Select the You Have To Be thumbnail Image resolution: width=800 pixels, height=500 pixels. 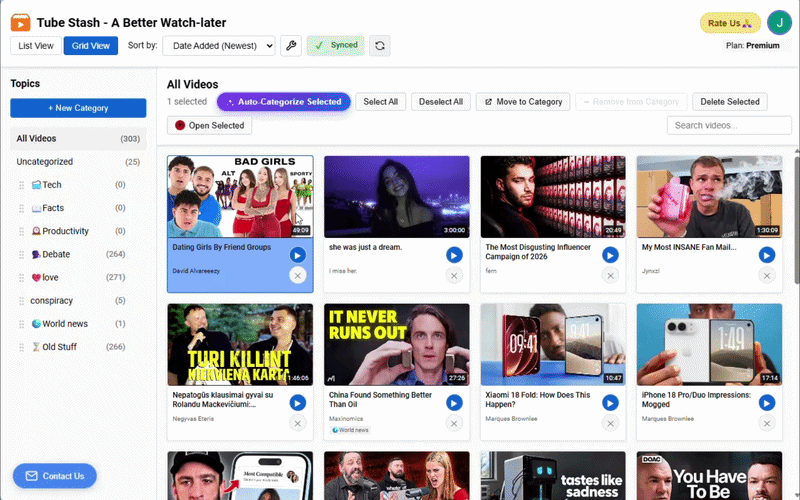709,476
